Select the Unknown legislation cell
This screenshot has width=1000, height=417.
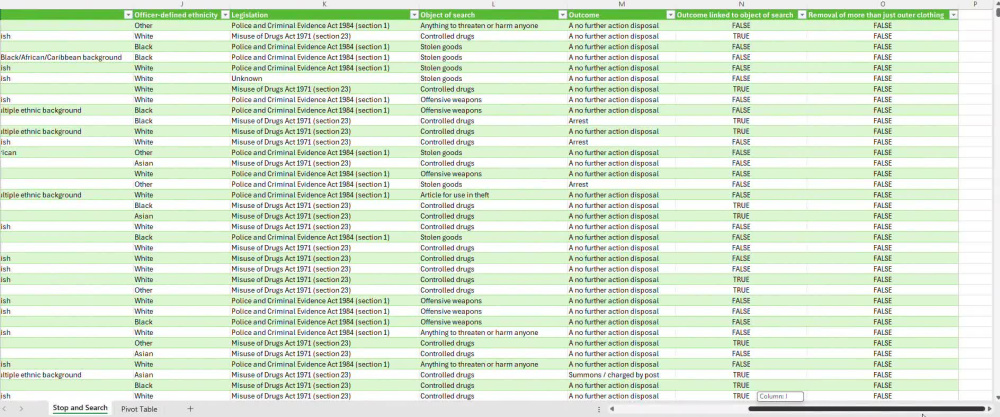324,78
